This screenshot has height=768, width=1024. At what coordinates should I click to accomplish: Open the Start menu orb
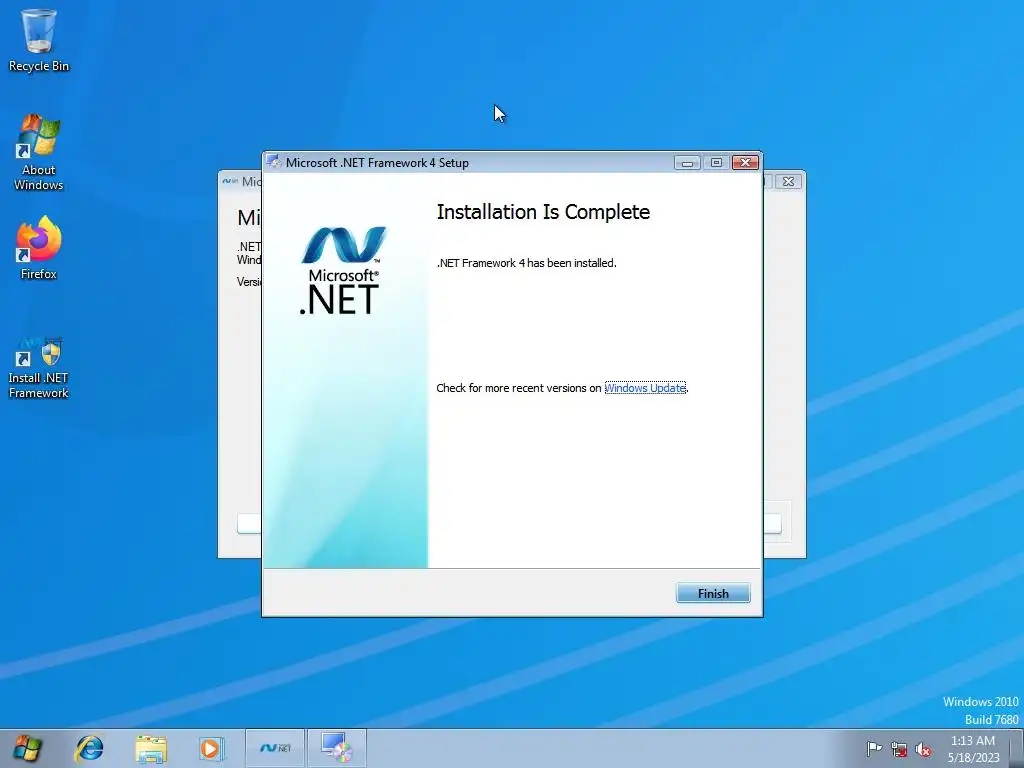27,748
